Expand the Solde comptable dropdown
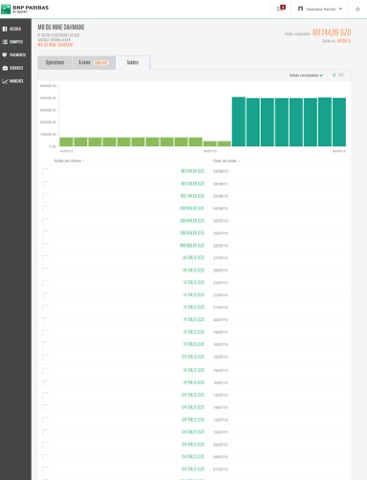 pos(306,75)
